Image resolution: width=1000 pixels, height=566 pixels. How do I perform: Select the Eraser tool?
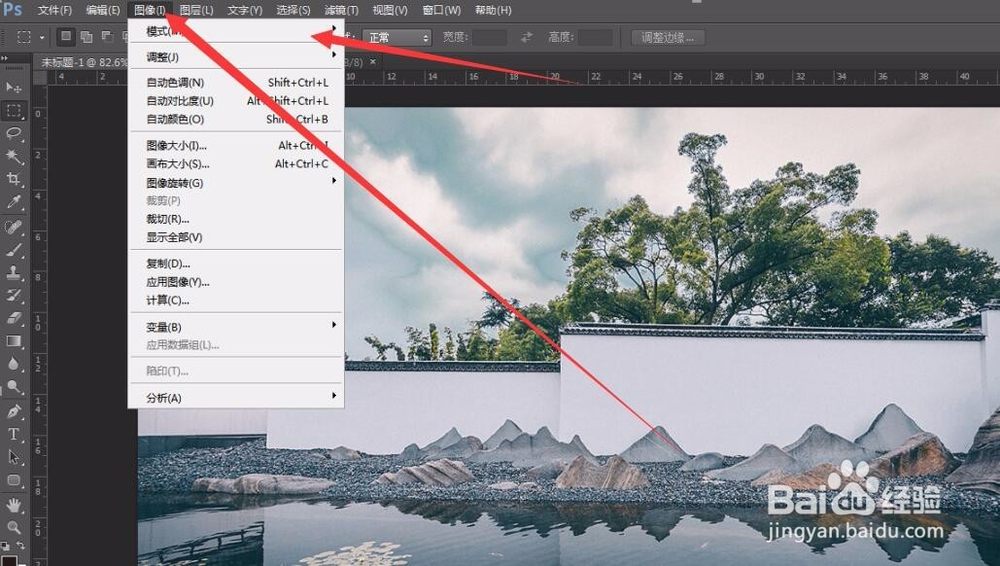13,318
